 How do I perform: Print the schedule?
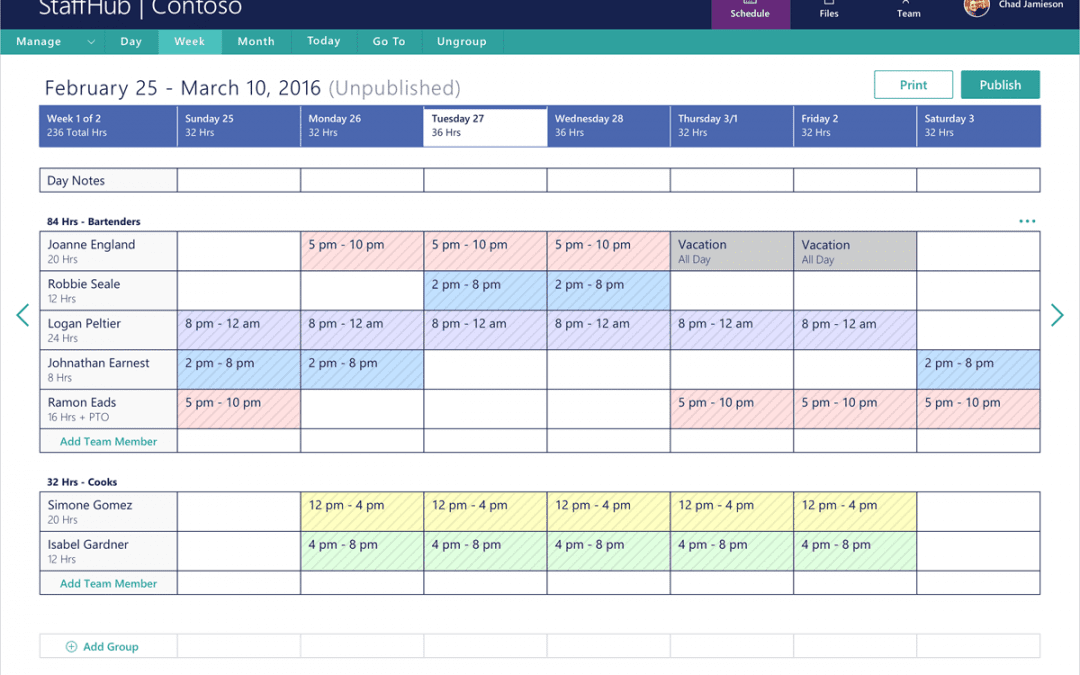(913, 84)
